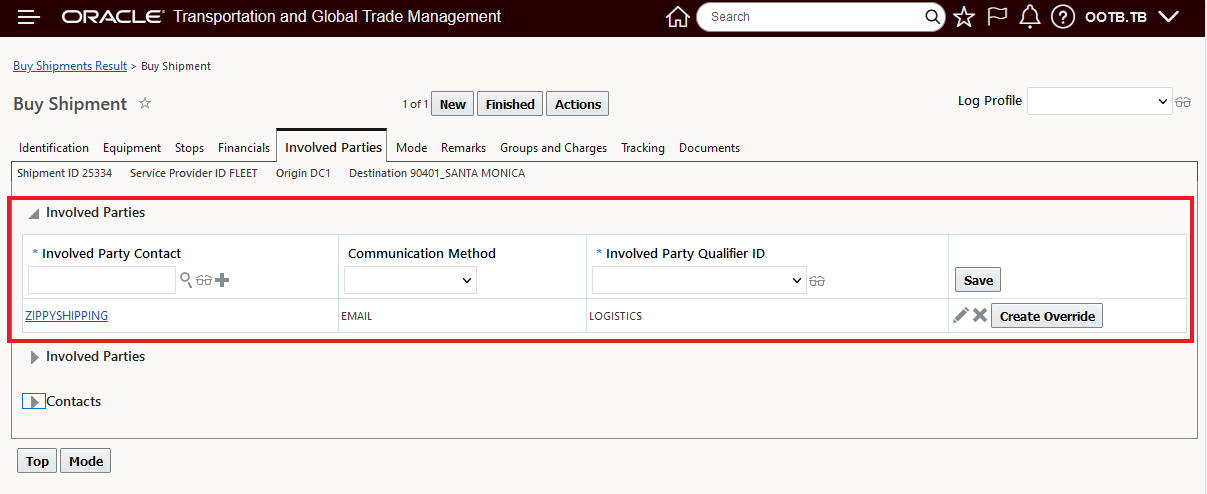This screenshot has height=494, width=1207.
Task: Open the hamburger navigation menu
Action: click(29, 17)
